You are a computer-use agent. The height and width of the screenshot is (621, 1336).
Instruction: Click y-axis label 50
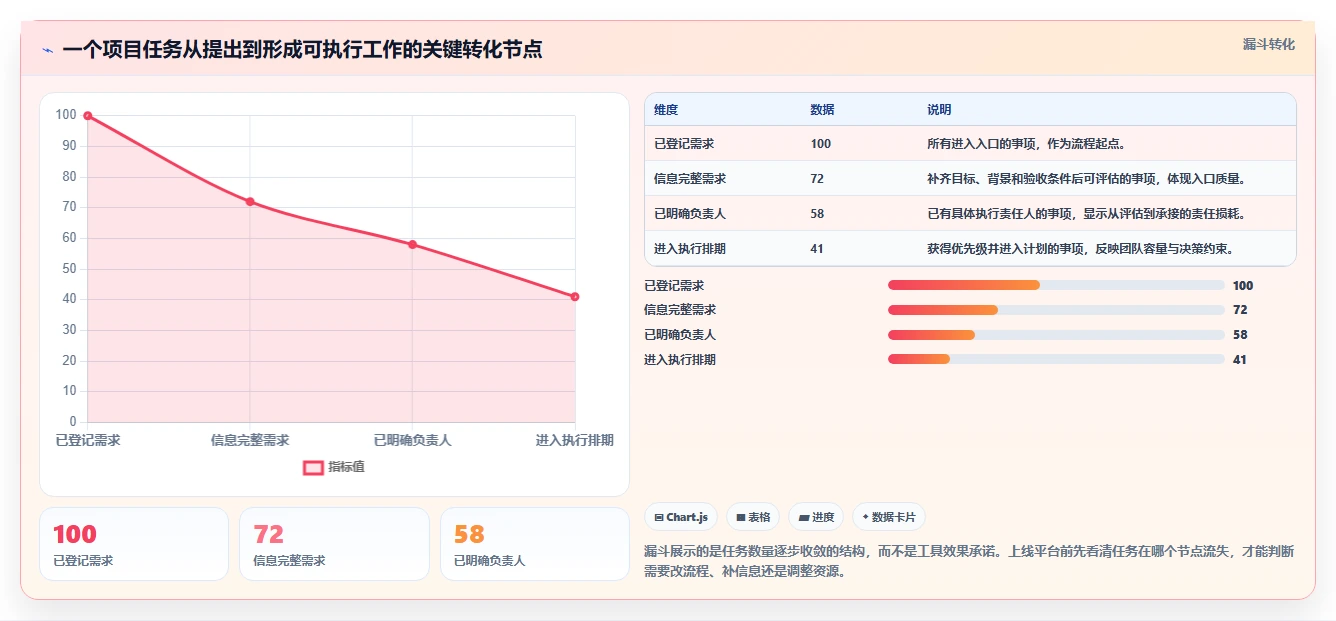(x=69, y=269)
